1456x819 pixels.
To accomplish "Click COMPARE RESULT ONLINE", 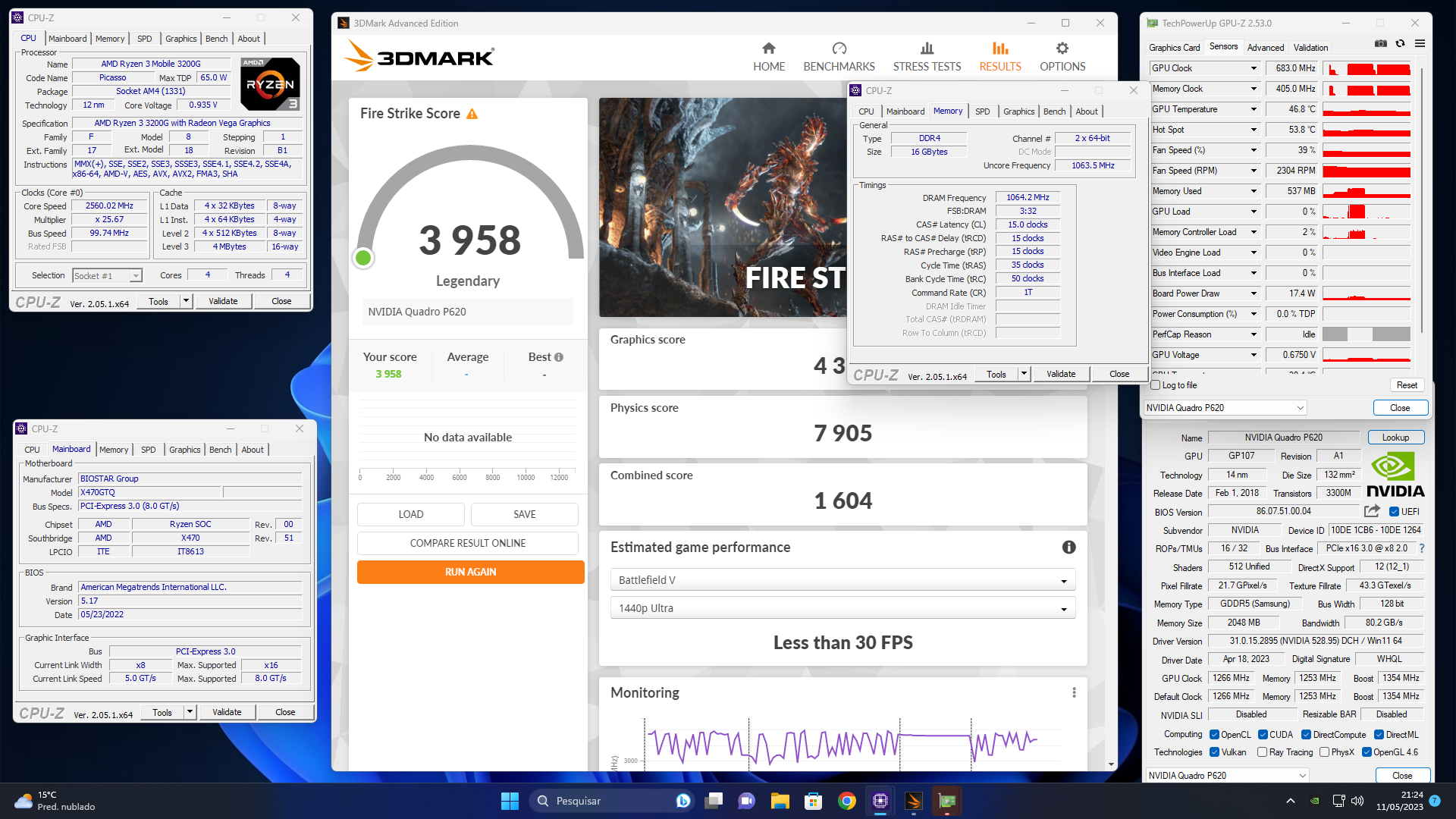I will tap(467, 543).
